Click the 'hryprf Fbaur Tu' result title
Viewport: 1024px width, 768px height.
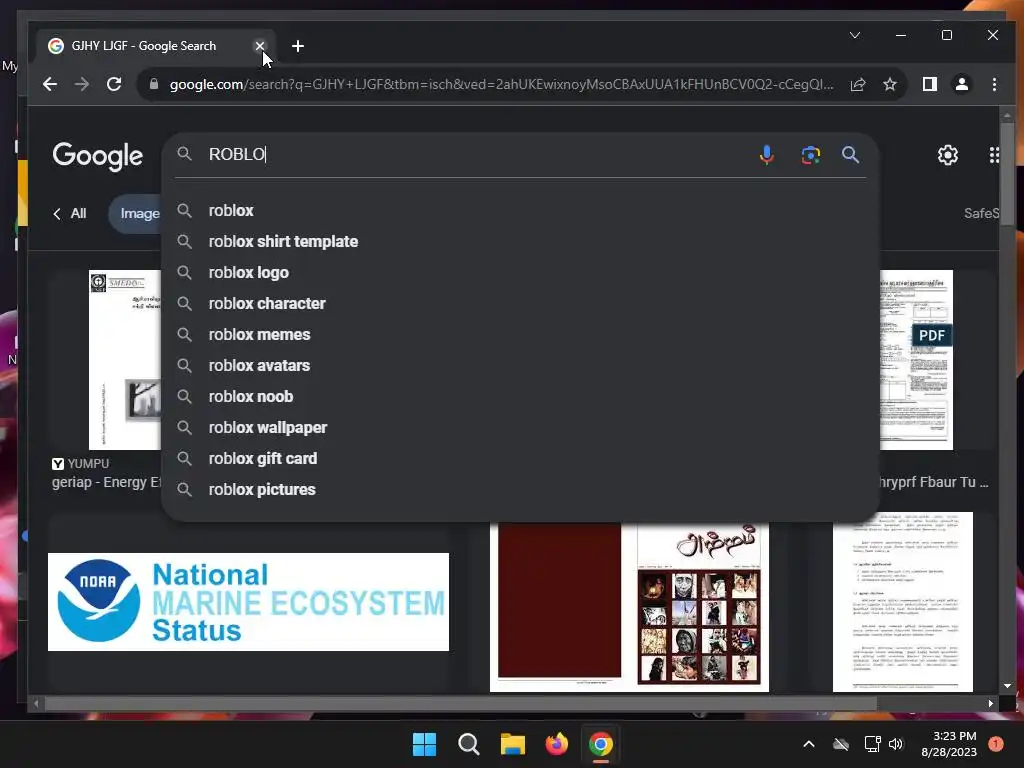point(935,483)
